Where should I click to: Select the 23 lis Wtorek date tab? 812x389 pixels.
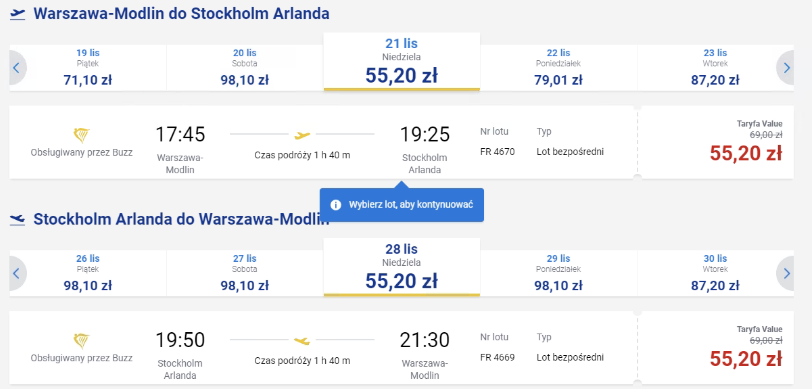715,68
